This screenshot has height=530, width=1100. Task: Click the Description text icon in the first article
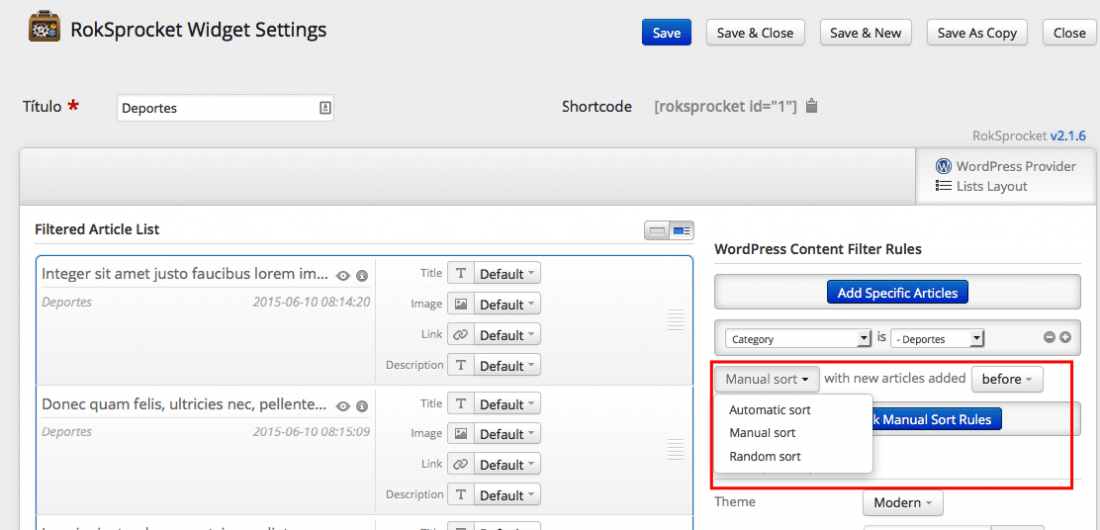point(460,365)
